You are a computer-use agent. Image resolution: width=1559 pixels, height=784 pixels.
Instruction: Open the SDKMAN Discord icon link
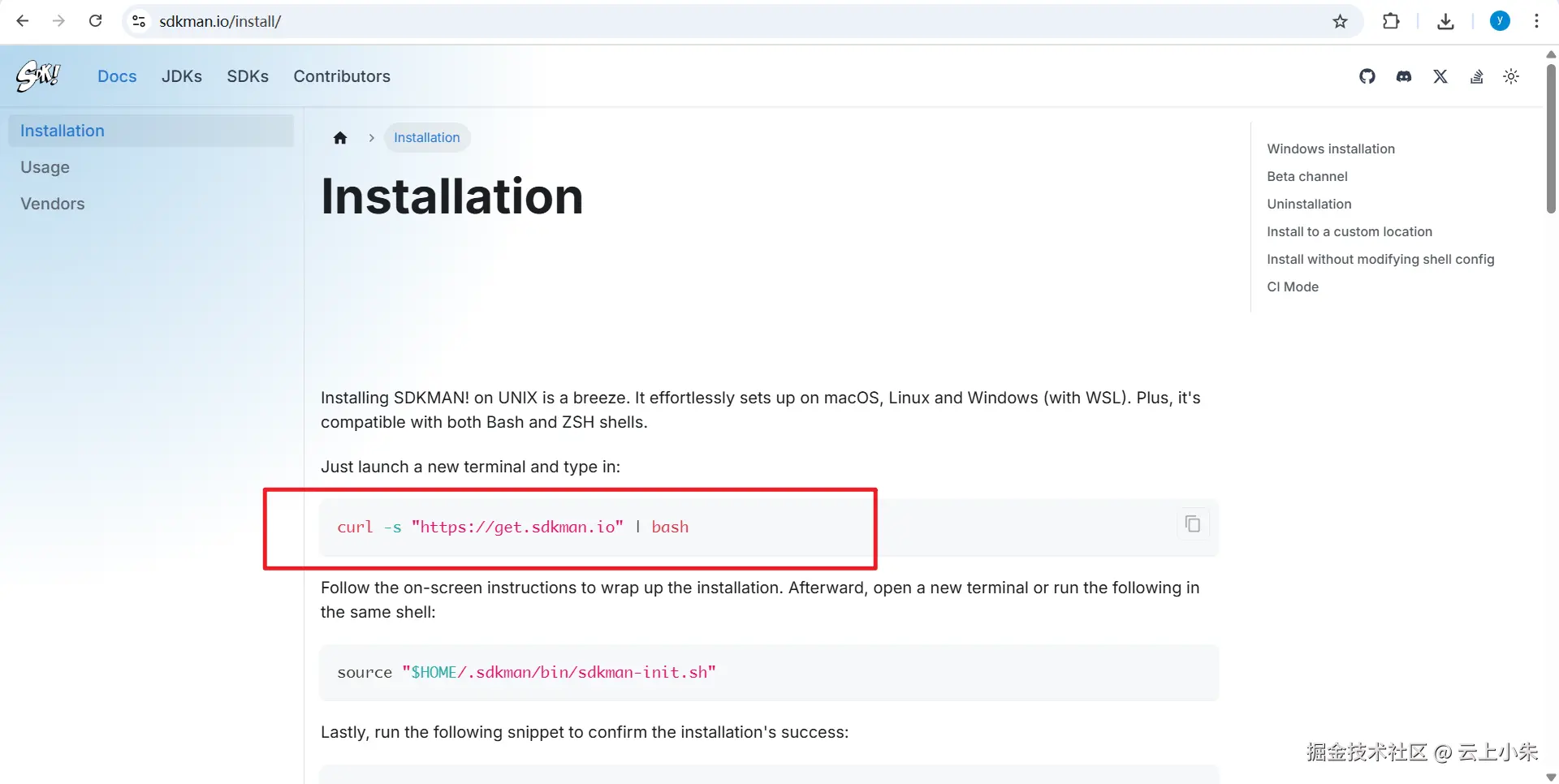[1404, 76]
